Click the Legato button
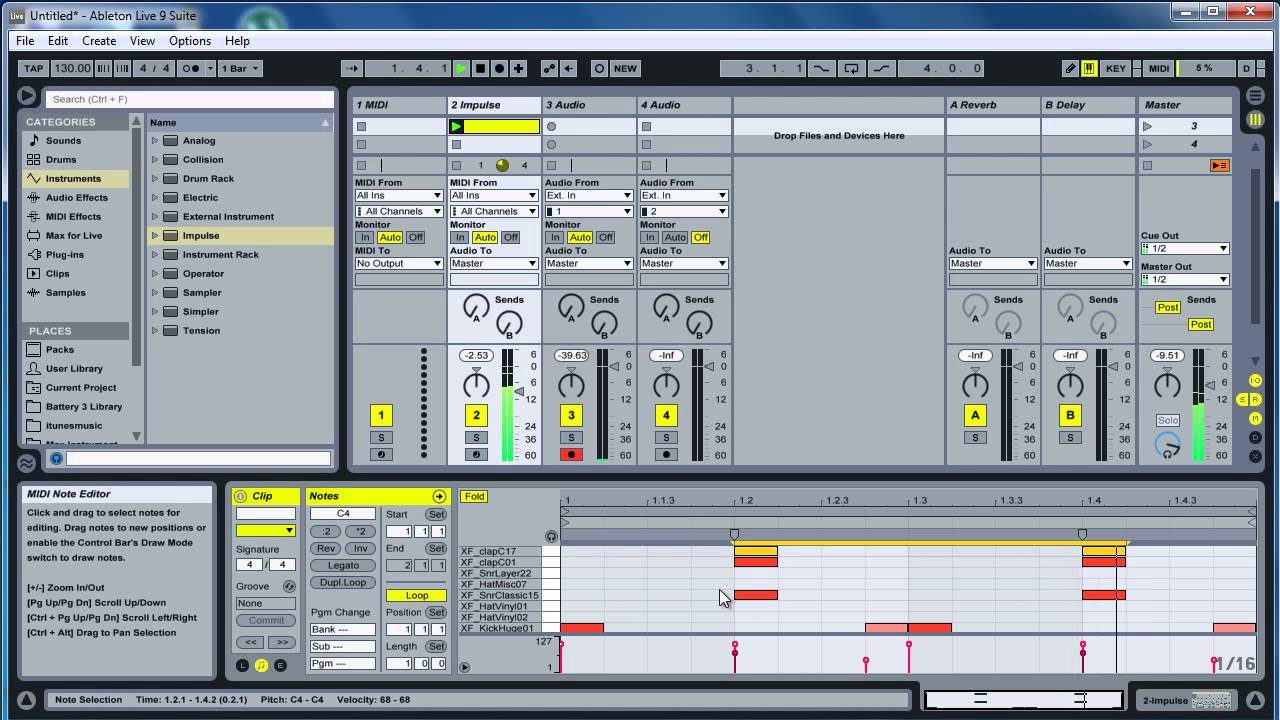Viewport: 1280px width, 720px height. pyautogui.click(x=343, y=565)
